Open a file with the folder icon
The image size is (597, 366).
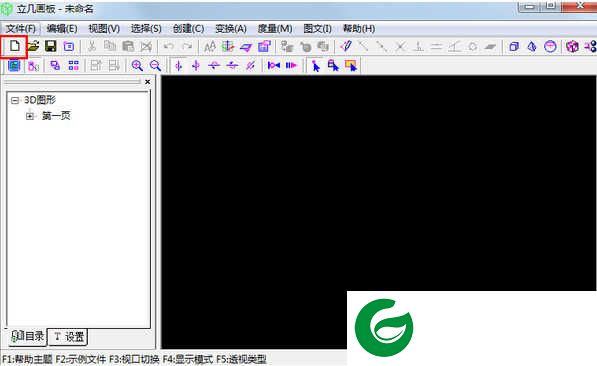(x=33, y=46)
